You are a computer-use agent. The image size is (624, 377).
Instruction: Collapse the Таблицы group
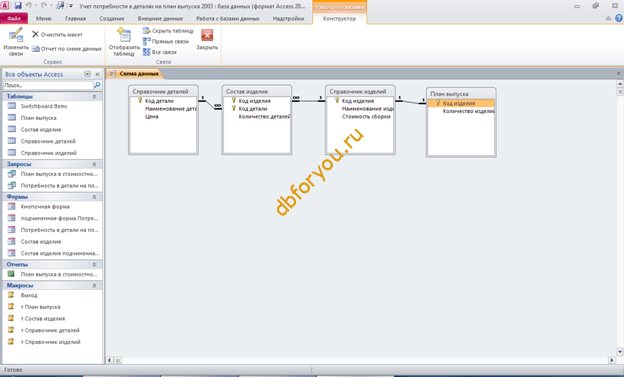[94, 96]
